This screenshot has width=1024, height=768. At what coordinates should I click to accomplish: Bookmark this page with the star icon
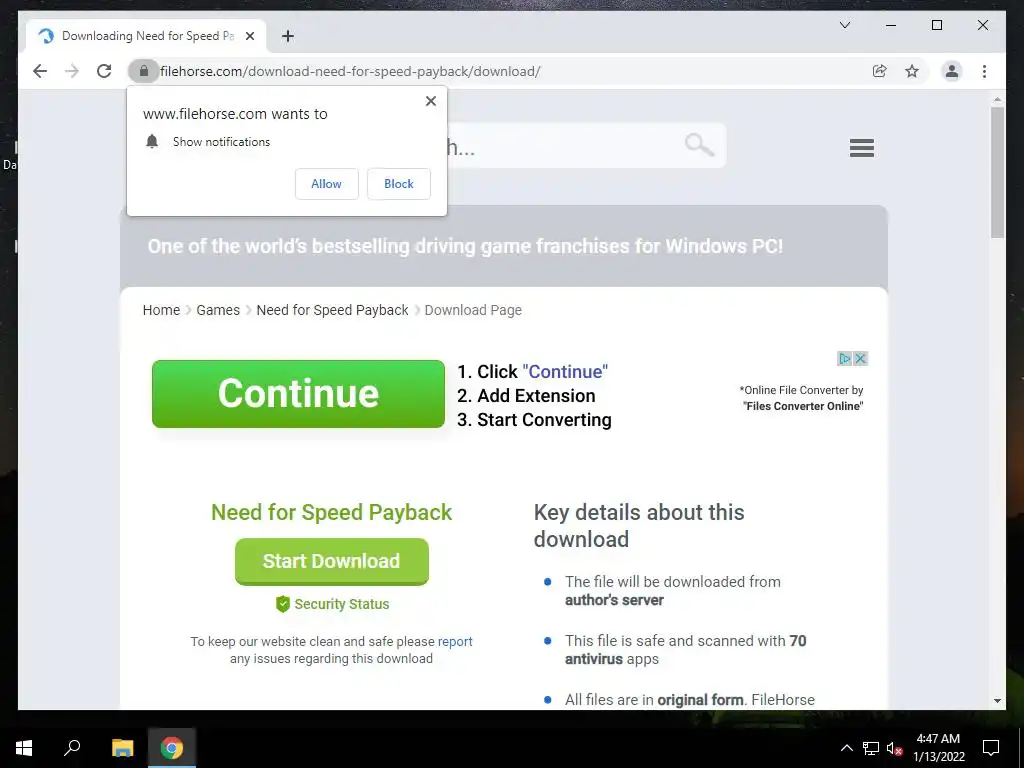pyautogui.click(x=912, y=71)
